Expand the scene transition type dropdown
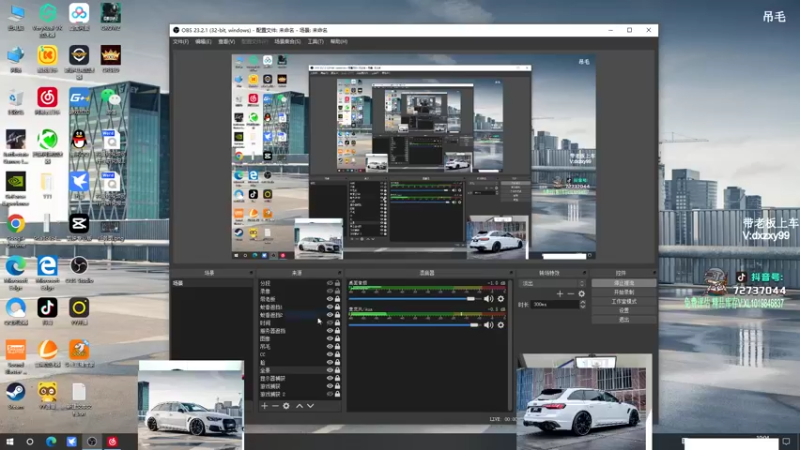 [x=548, y=283]
